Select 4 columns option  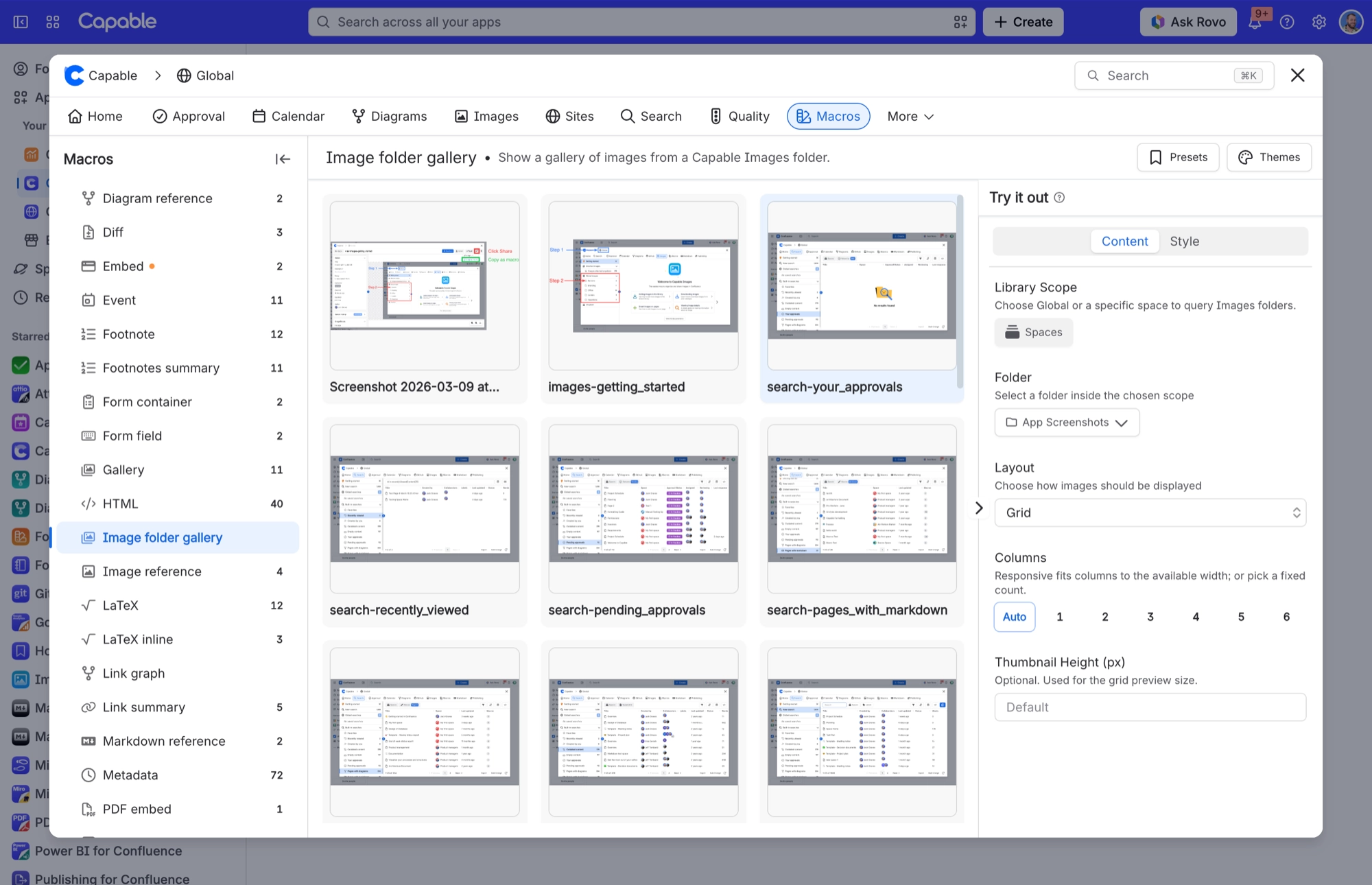click(1196, 617)
